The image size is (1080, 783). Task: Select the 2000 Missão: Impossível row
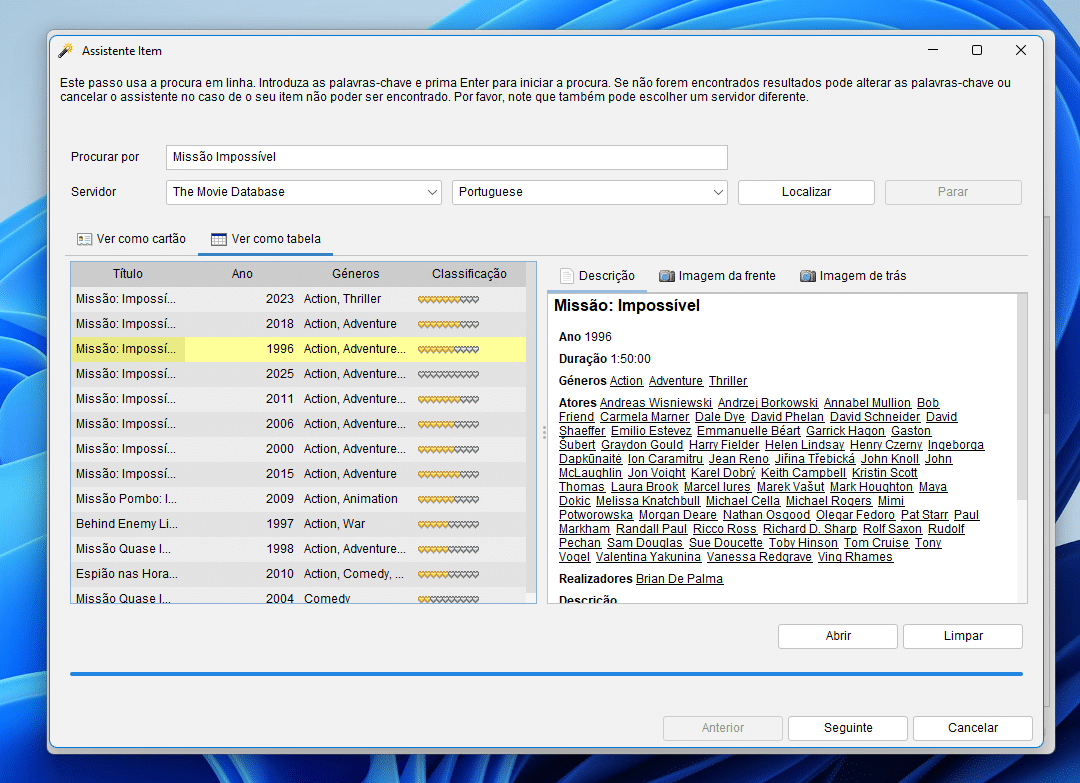(x=298, y=449)
